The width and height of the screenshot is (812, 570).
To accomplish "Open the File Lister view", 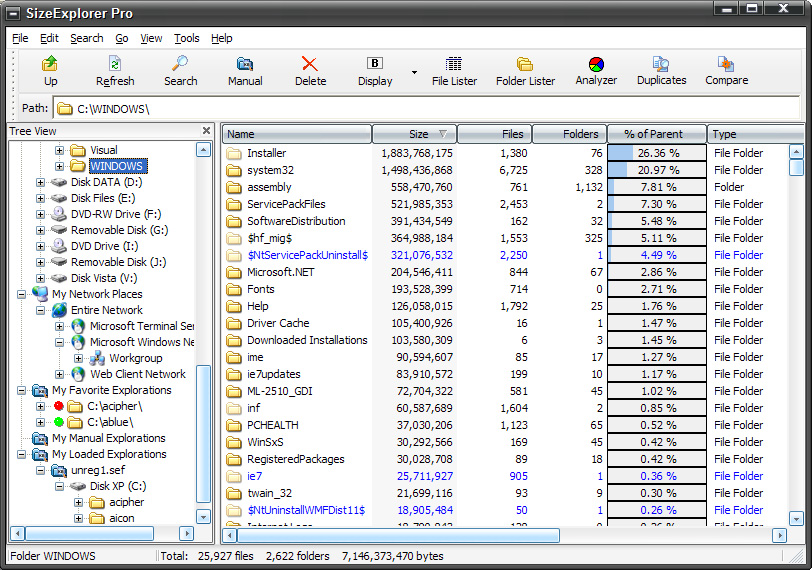I will click(454, 70).
